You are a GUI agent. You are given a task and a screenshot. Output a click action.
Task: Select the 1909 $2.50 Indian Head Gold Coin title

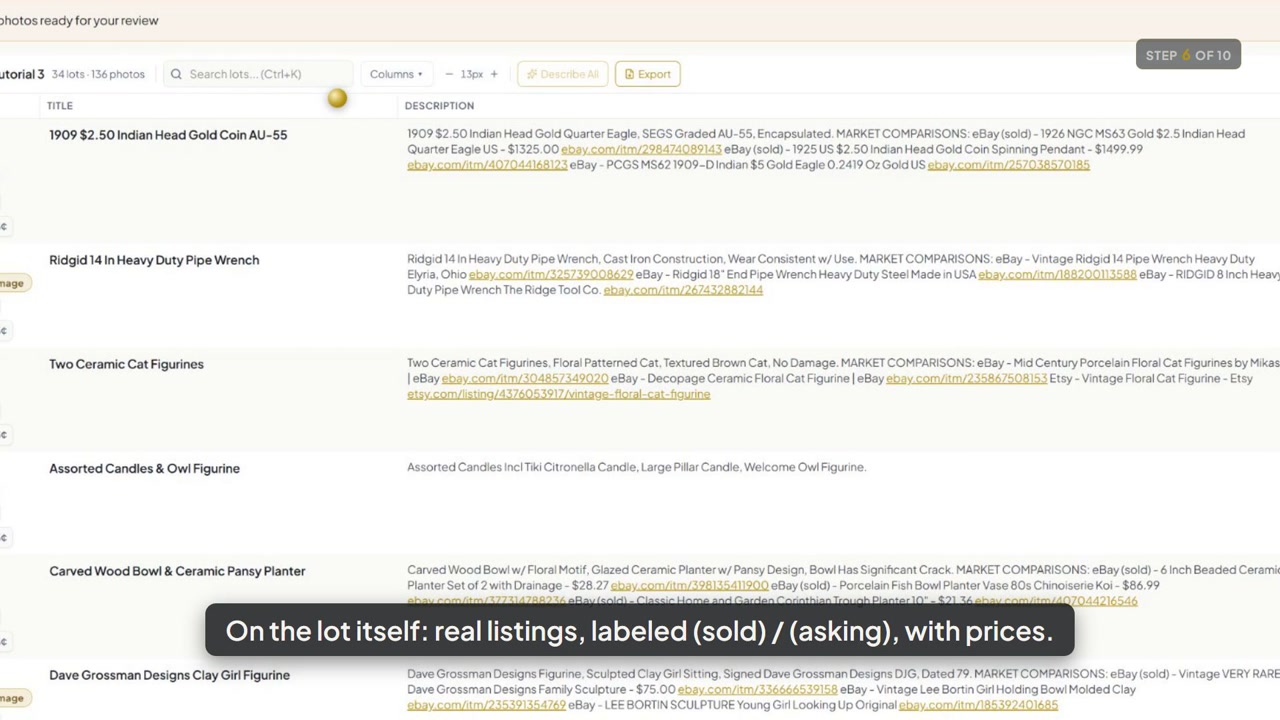tap(168, 135)
